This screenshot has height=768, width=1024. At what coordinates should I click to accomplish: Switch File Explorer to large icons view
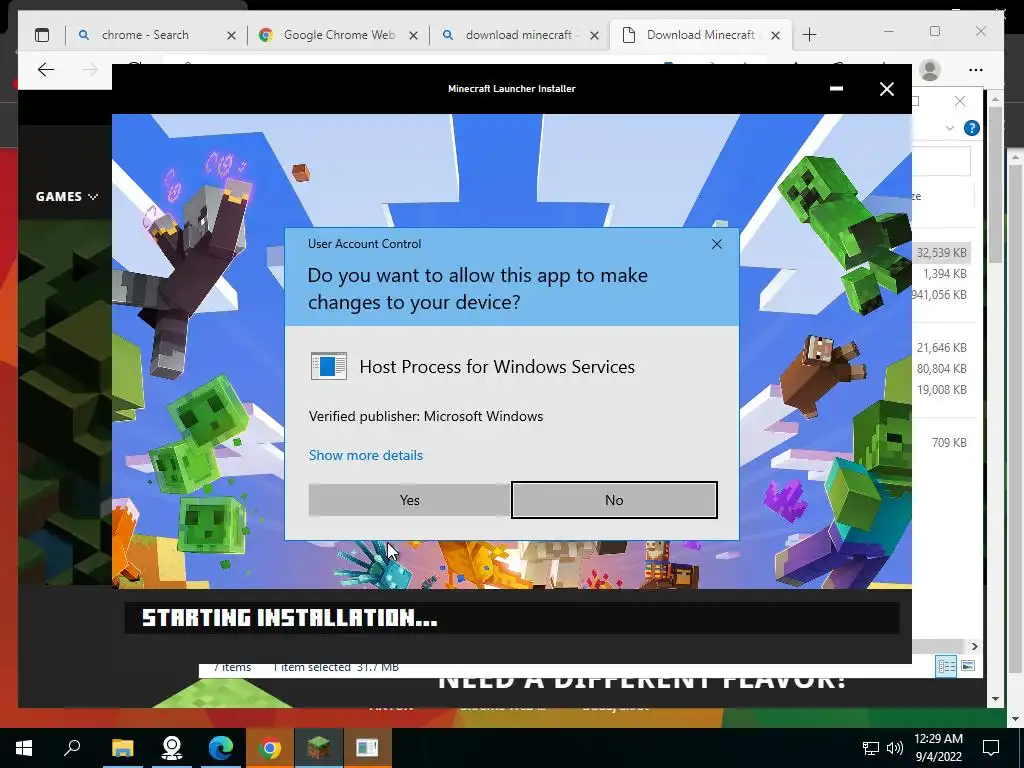(968, 666)
